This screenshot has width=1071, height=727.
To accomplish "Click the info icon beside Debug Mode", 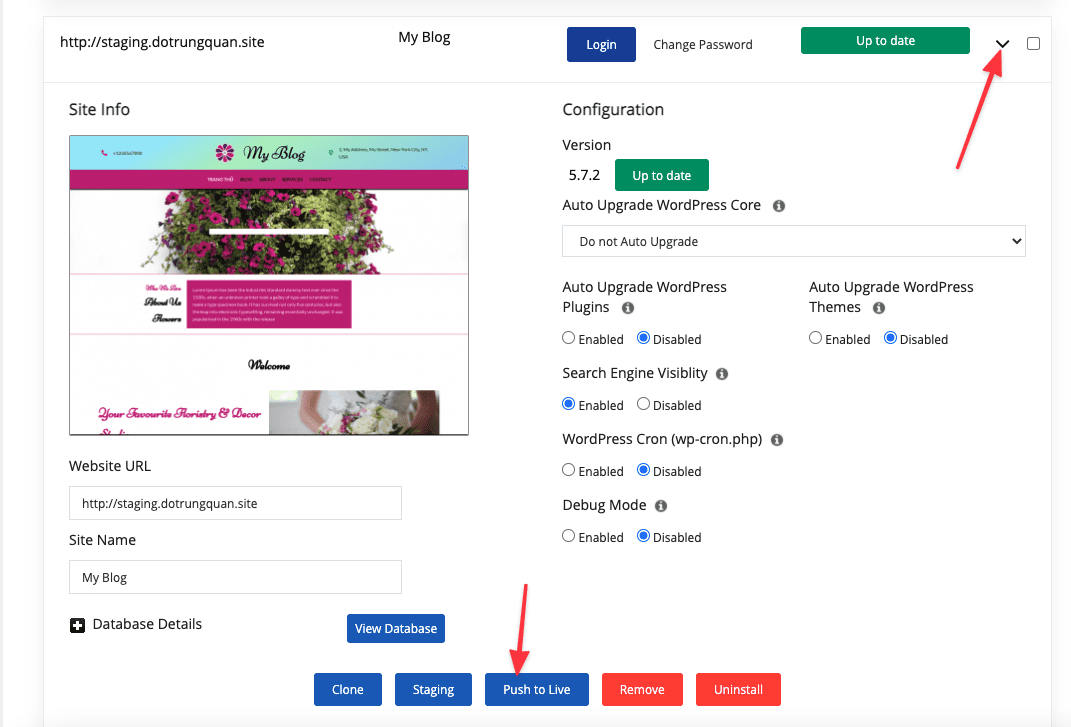I will [659, 505].
